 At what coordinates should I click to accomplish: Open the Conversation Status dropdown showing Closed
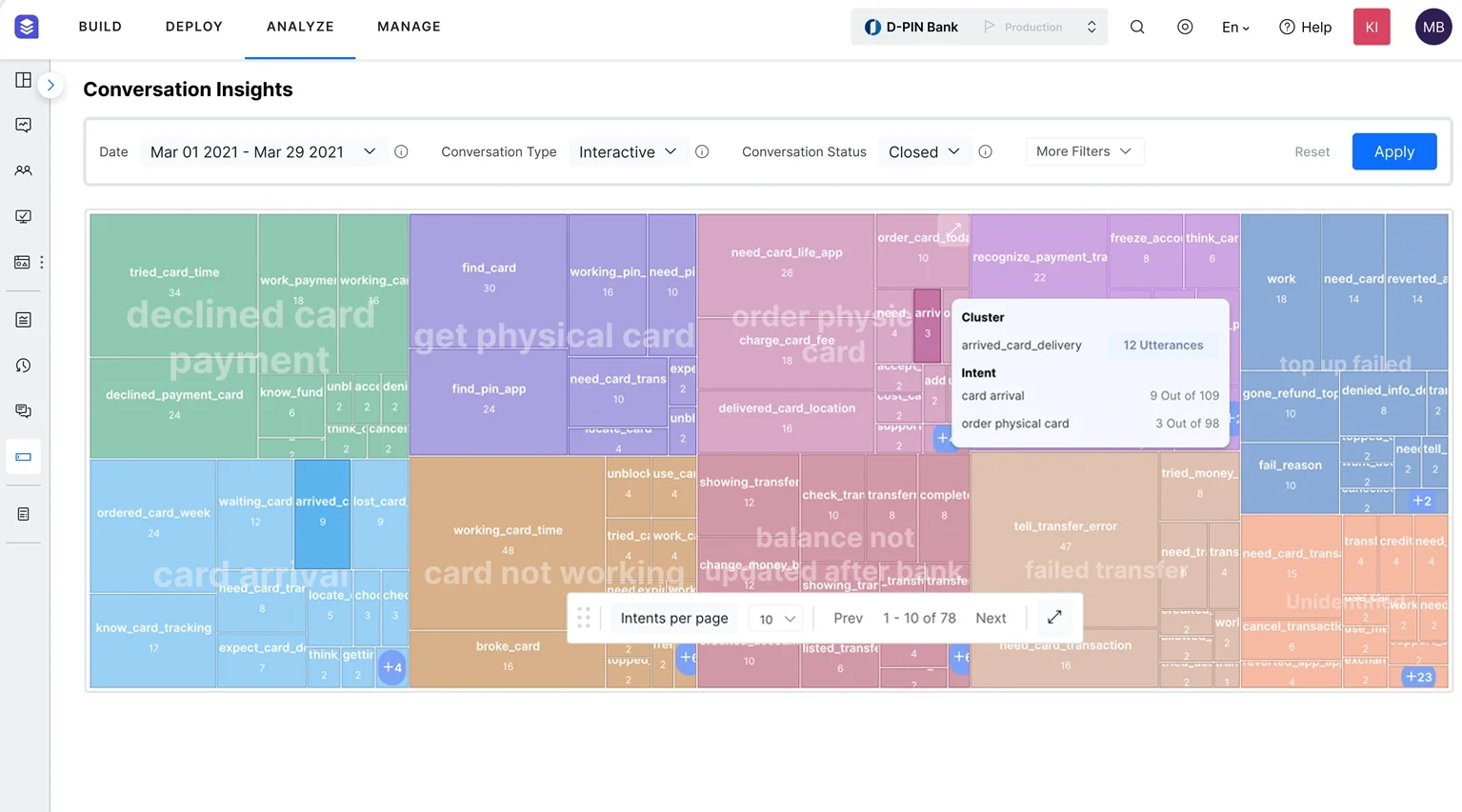[x=924, y=151]
